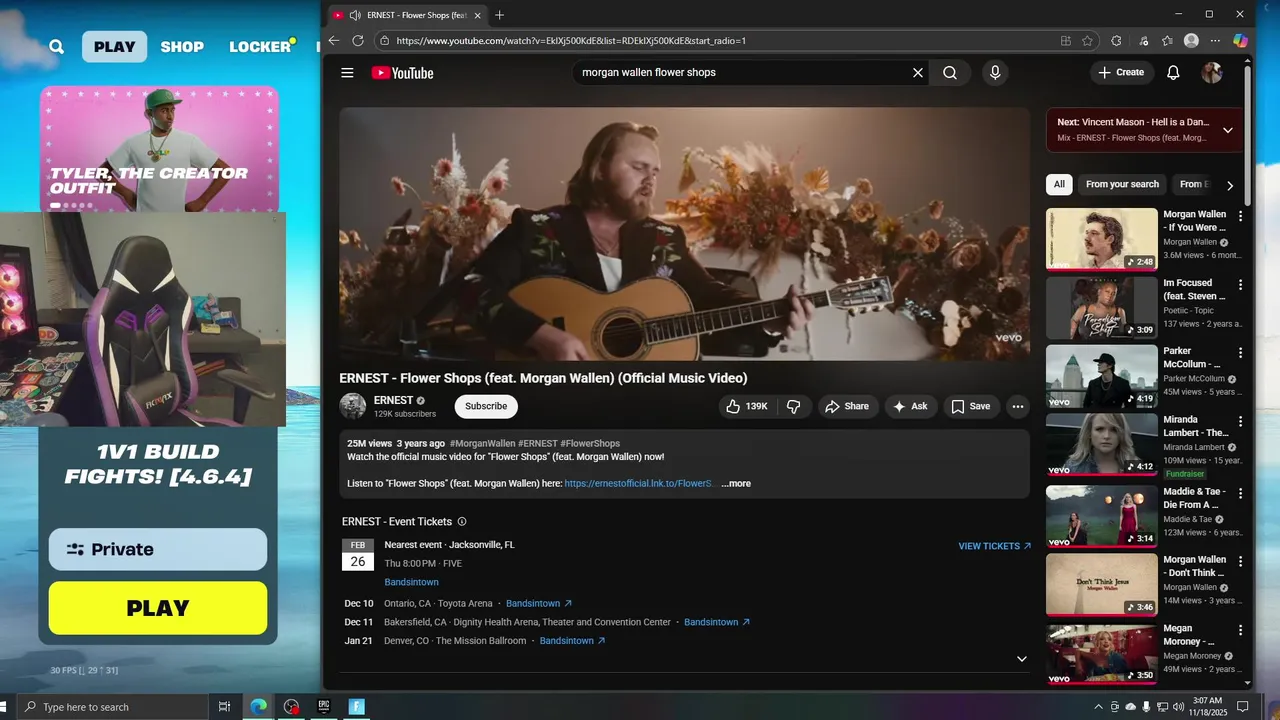Select the From your search chip
This screenshot has width=1280, height=720.
pyautogui.click(x=1122, y=184)
